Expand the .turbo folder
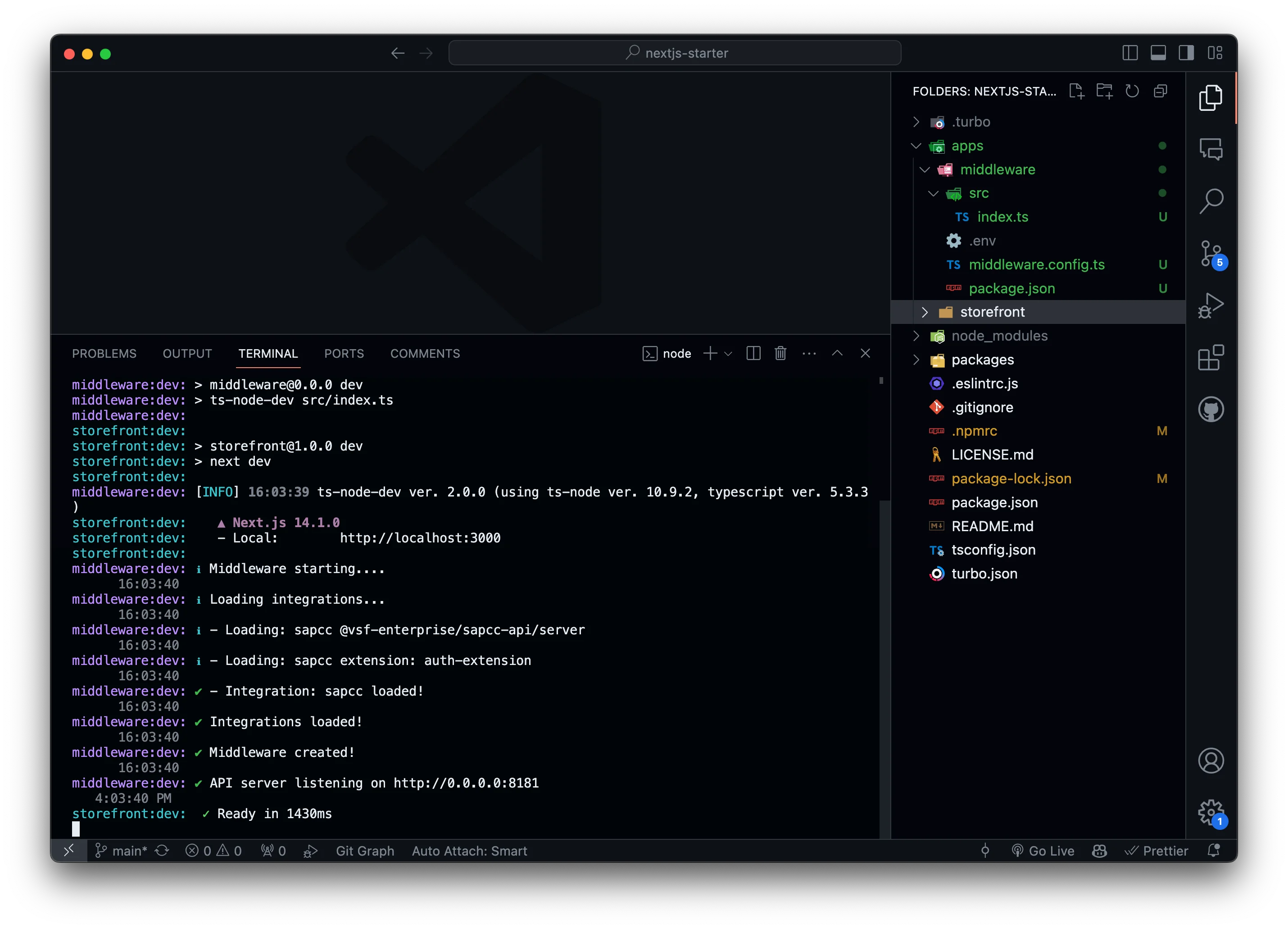 coord(916,122)
